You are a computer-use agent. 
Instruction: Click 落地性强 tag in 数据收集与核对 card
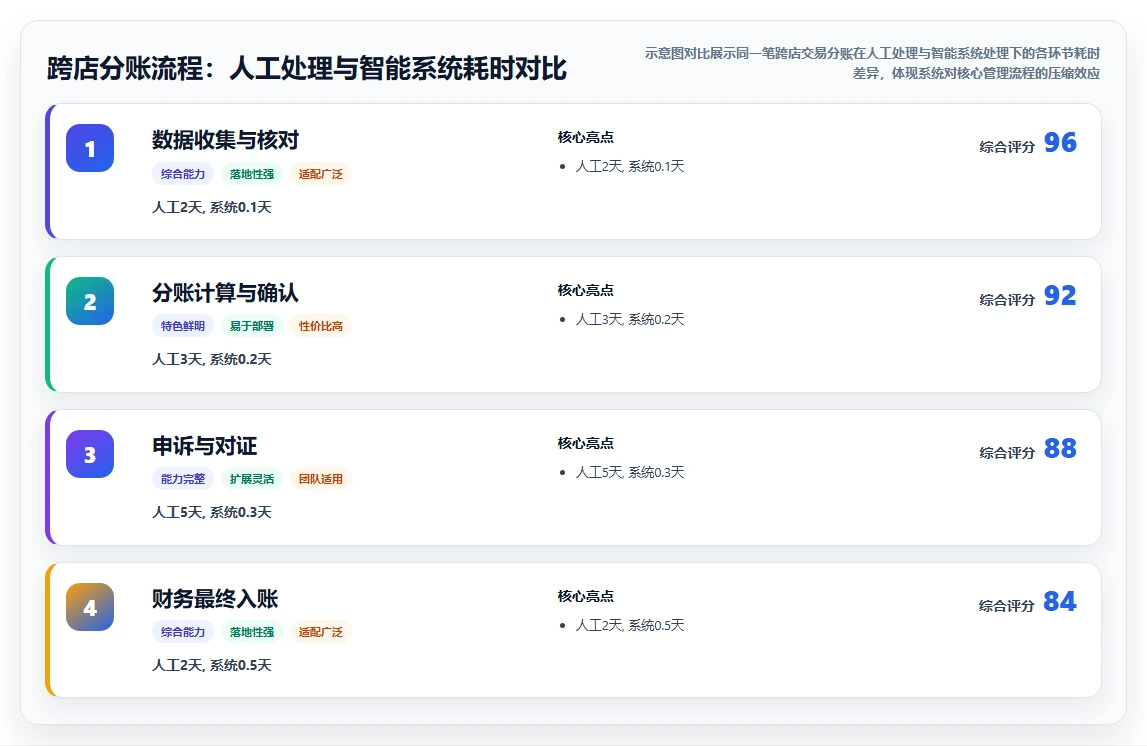click(x=252, y=174)
